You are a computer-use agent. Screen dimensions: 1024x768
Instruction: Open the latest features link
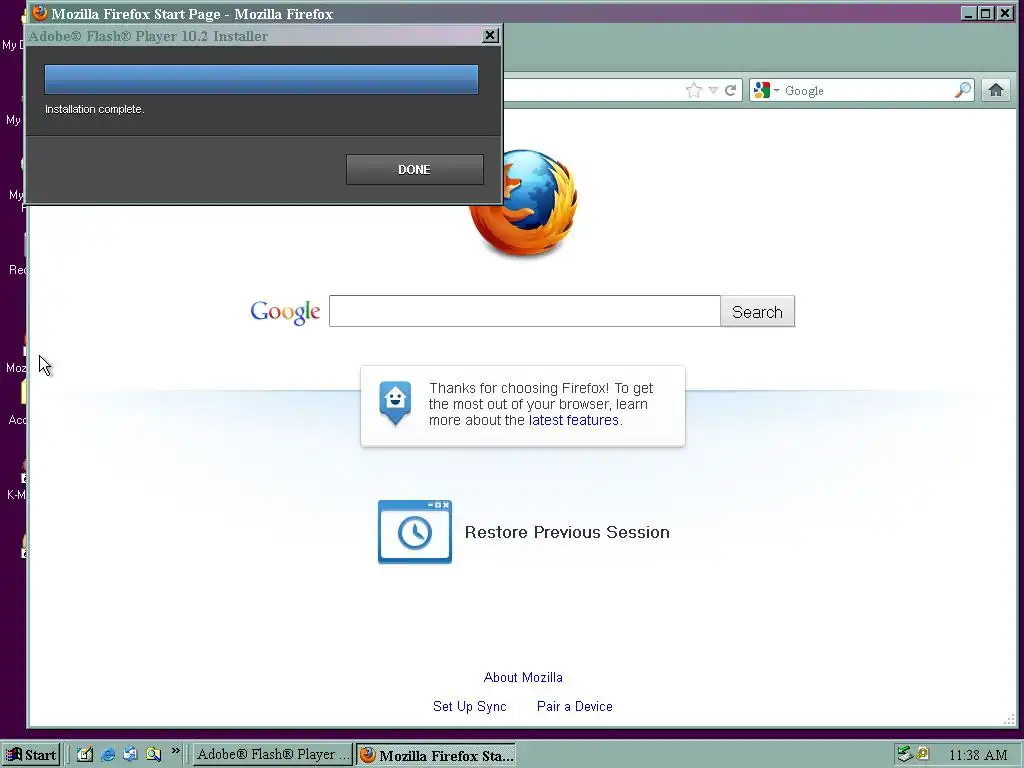point(573,420)
